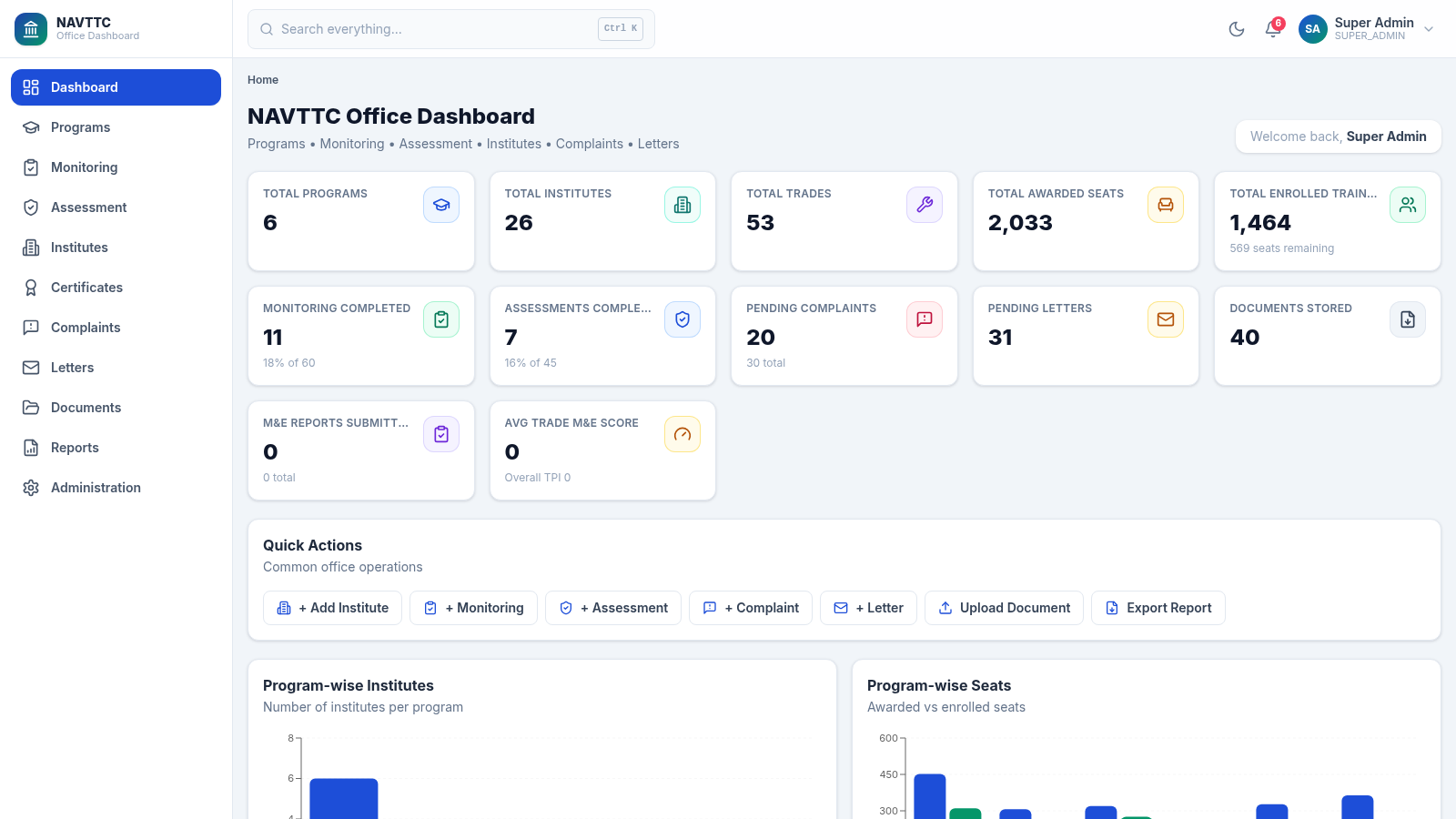1456x819 pixels.
Task: Open Dashboard in the sidebar
Action: point(116,87)
